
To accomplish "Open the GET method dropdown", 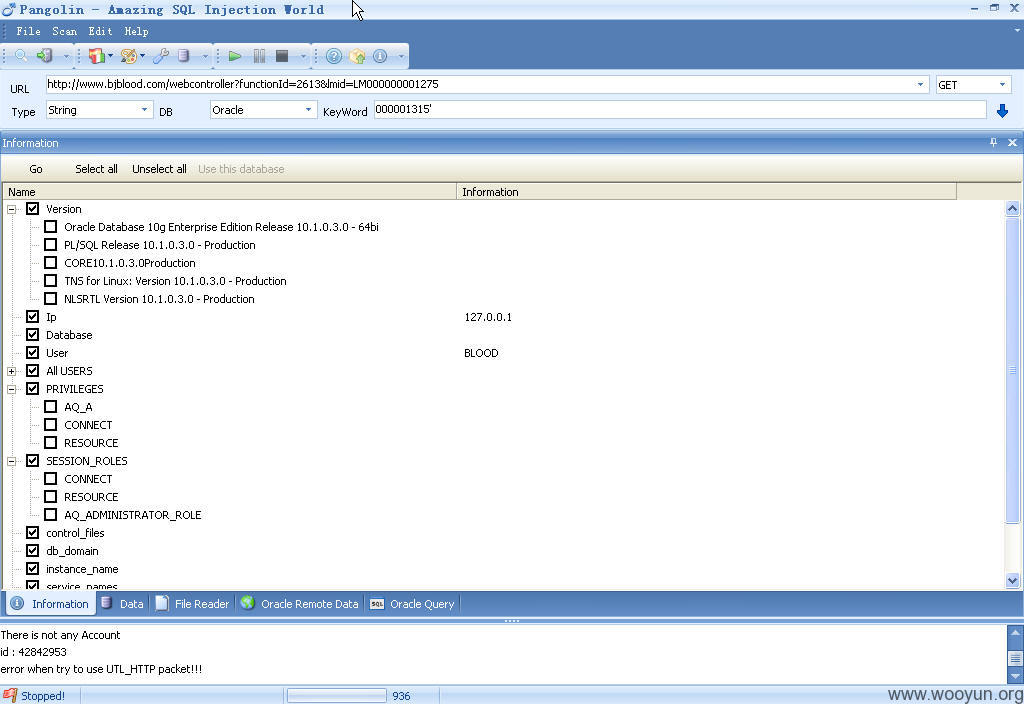I will pyautogui.click(x=1002, y=84).
